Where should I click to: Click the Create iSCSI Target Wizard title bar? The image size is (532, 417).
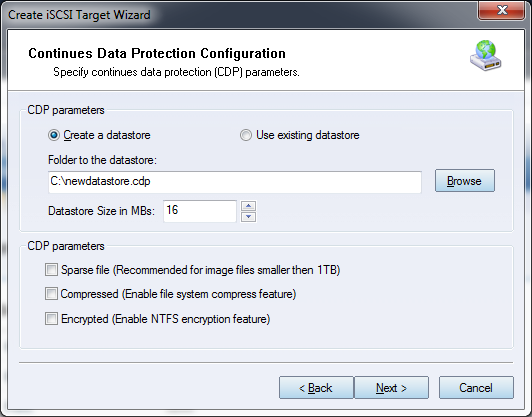pyautogui.click(x=238, y=15)
